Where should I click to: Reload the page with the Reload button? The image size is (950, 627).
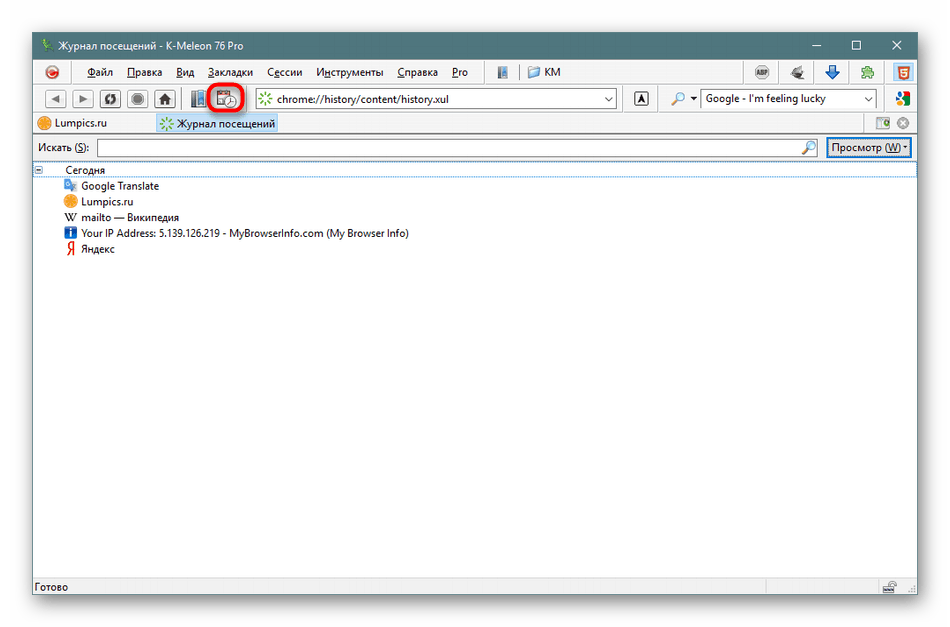tap(110, 99)
